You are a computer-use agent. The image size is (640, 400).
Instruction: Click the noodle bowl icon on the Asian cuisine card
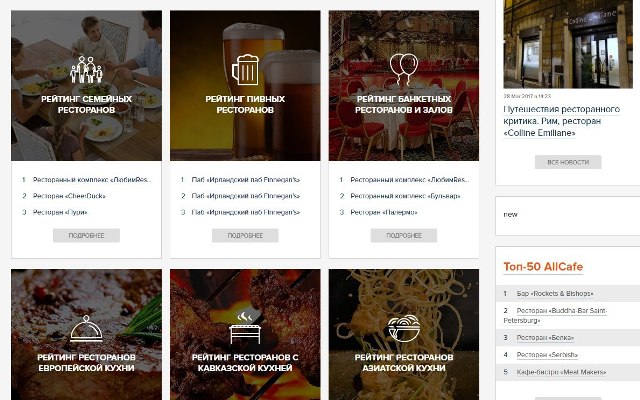[x=404, y=328]
